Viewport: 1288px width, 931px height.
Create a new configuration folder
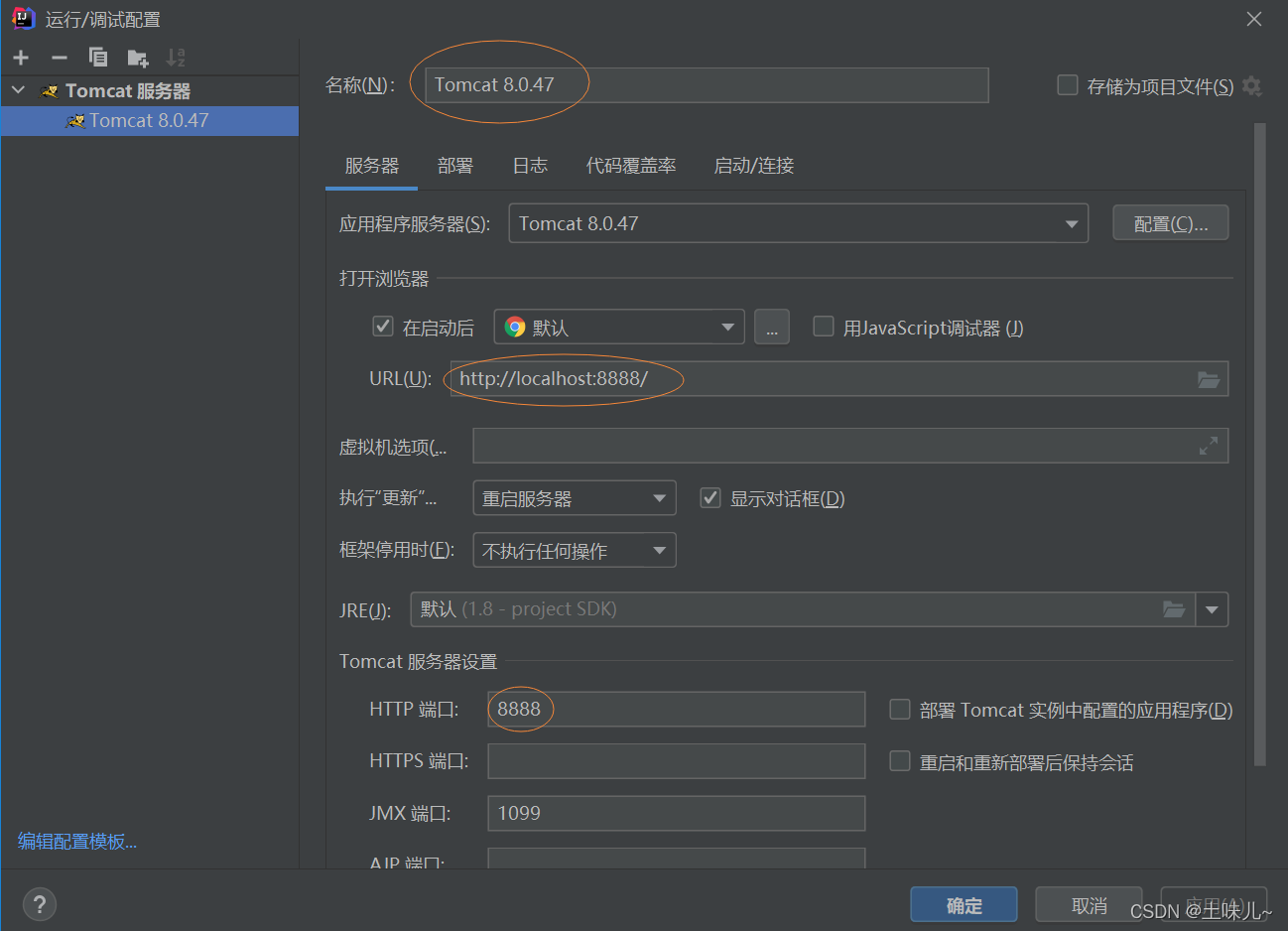(137, 58)
